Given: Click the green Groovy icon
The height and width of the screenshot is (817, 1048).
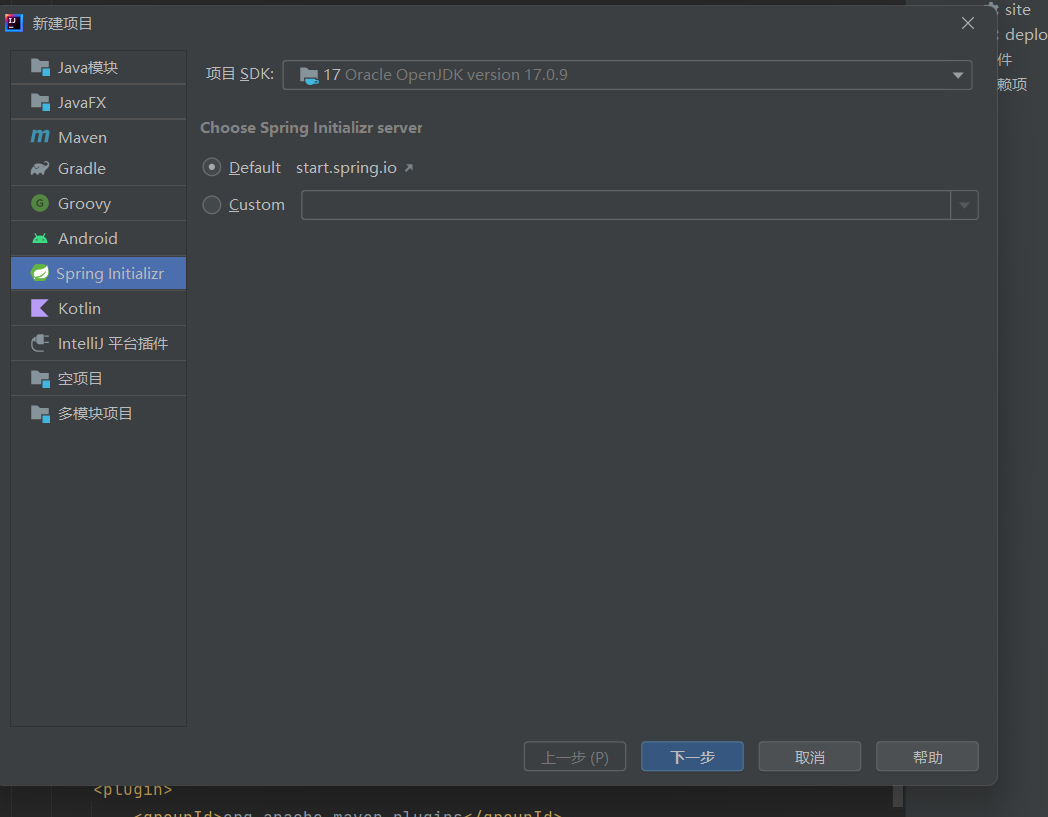Looking at the screenshot, I should (40, 203).
